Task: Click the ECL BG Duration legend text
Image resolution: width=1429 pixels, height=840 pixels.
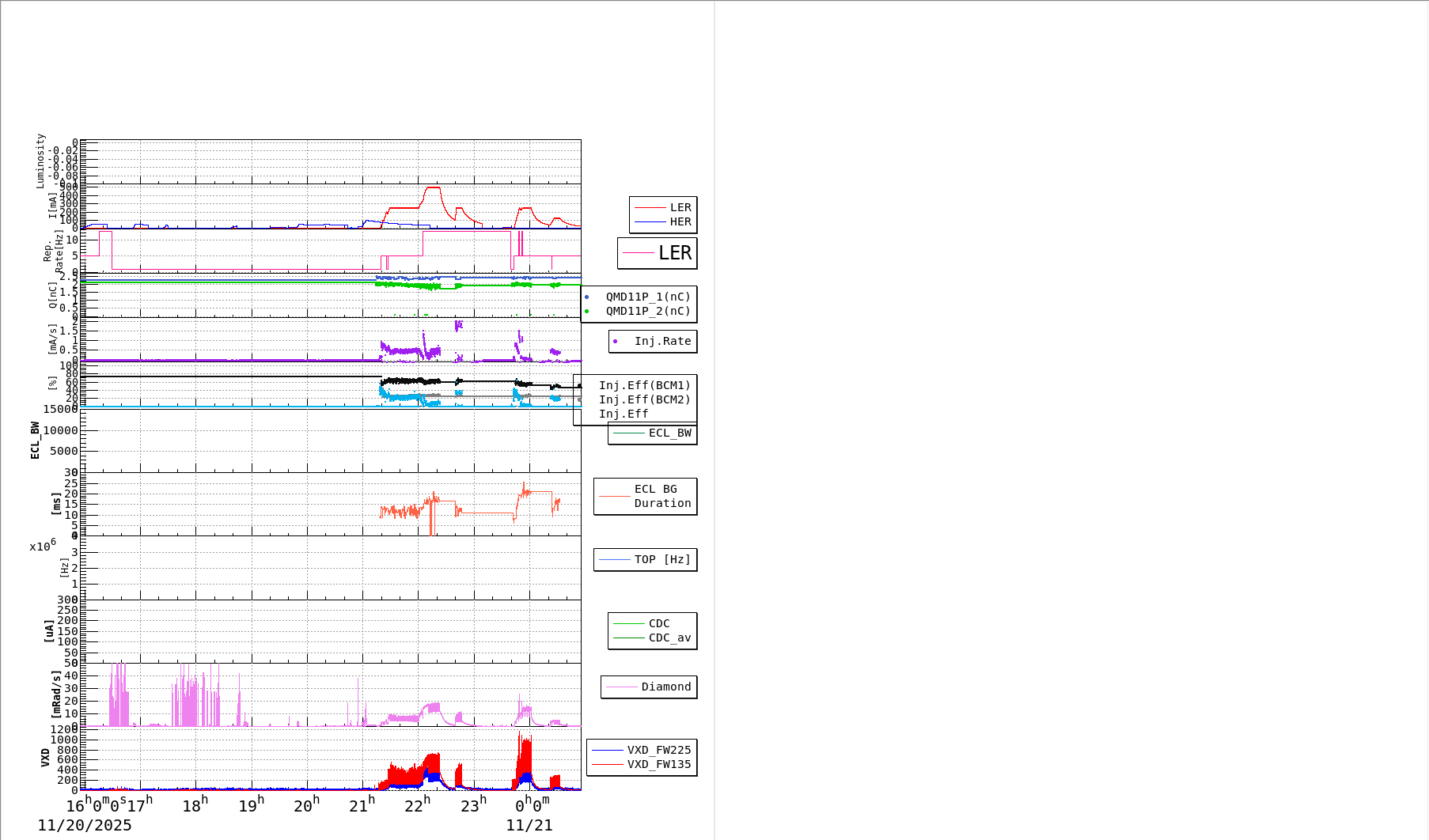Action: coord(663,497)
